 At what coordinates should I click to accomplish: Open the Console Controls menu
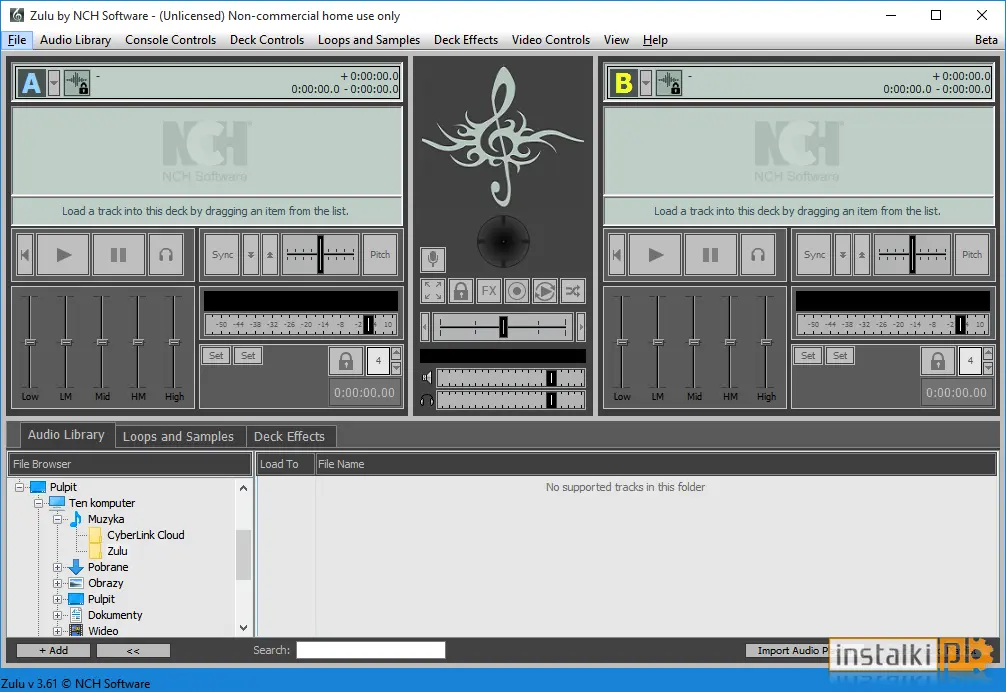pos(170,40)
